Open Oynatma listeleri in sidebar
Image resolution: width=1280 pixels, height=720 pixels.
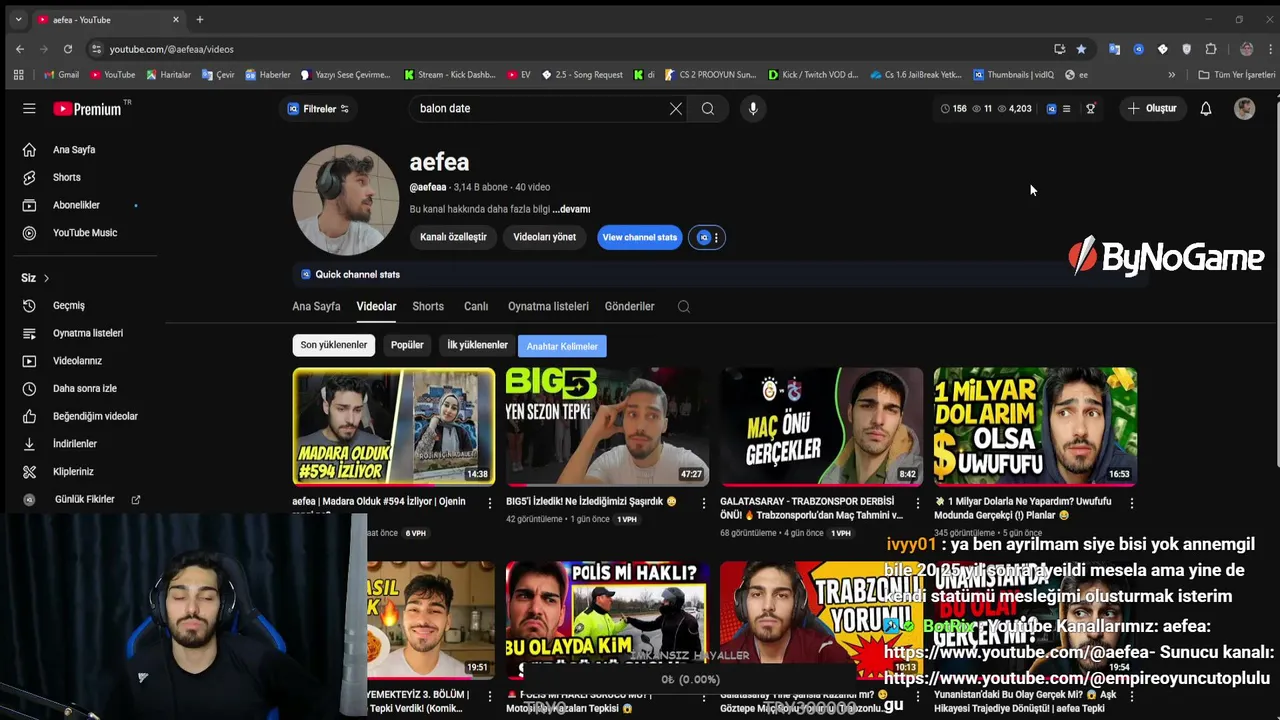pos(87,333)
